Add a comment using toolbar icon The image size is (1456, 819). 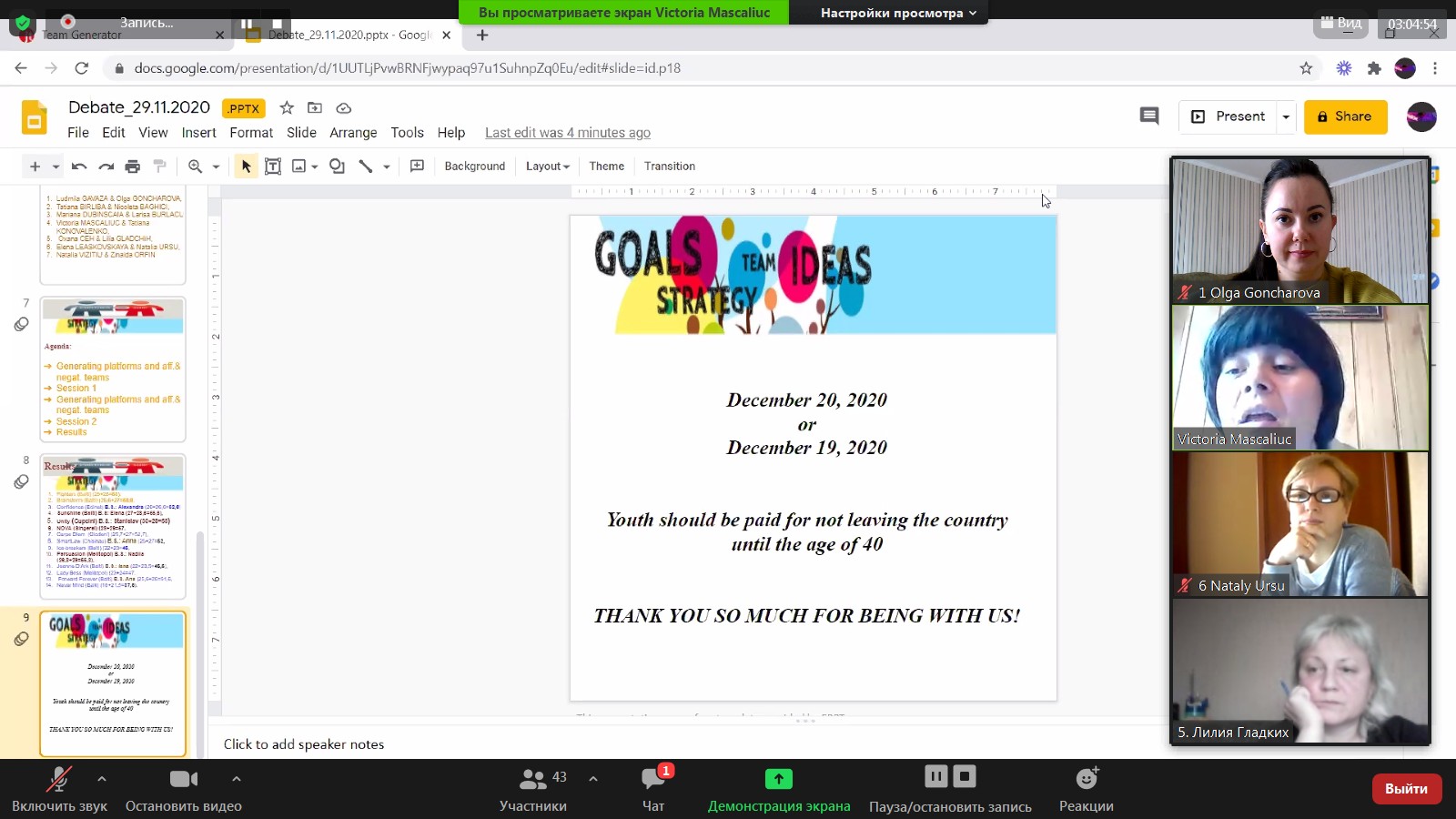click(417, 167)
